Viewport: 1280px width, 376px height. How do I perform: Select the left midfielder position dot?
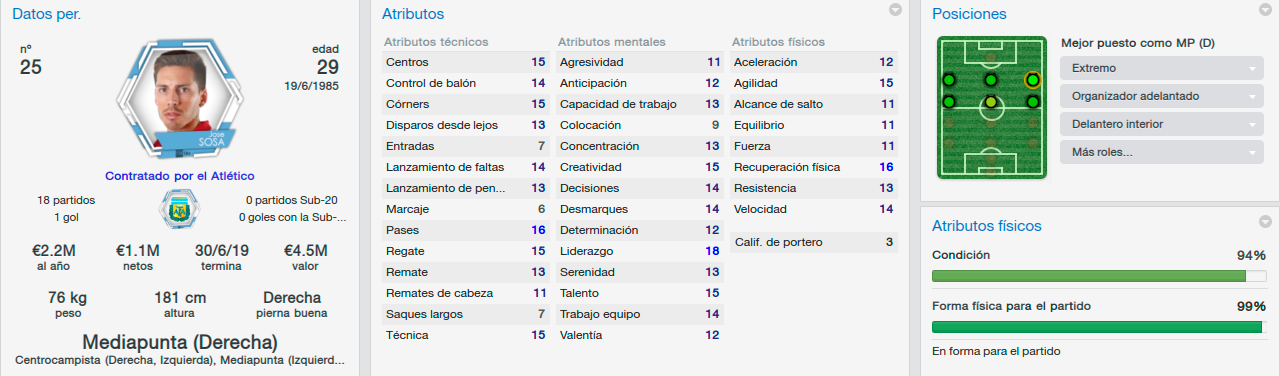pos(948,102)
